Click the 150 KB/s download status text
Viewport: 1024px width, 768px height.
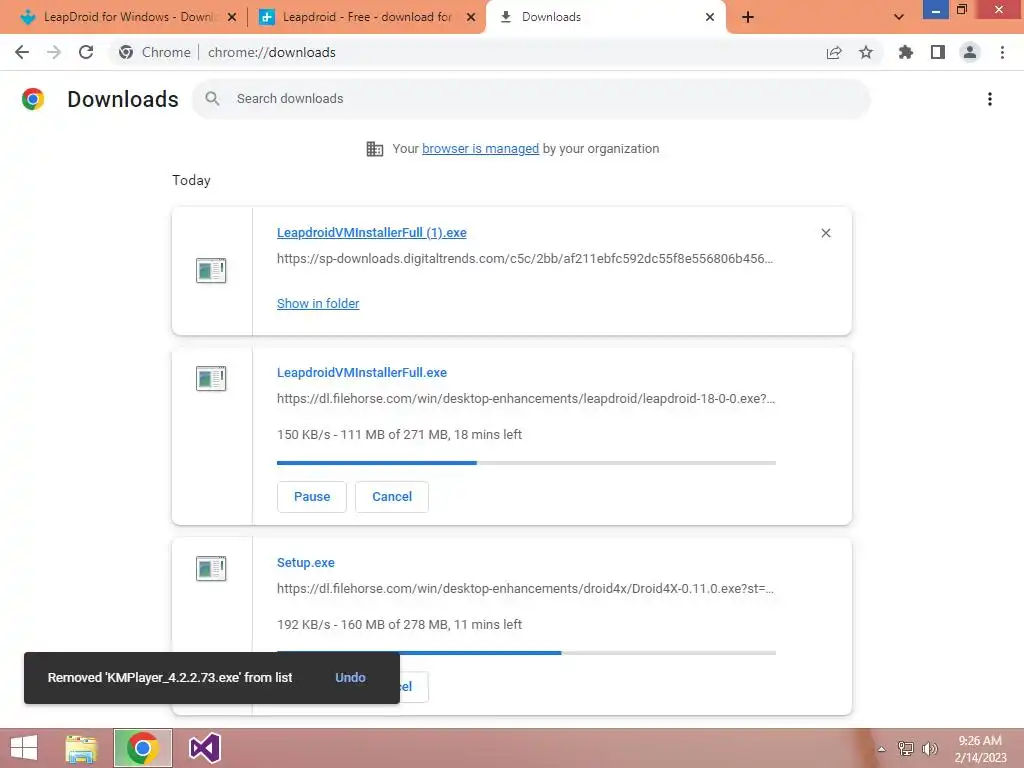[399, 434]
